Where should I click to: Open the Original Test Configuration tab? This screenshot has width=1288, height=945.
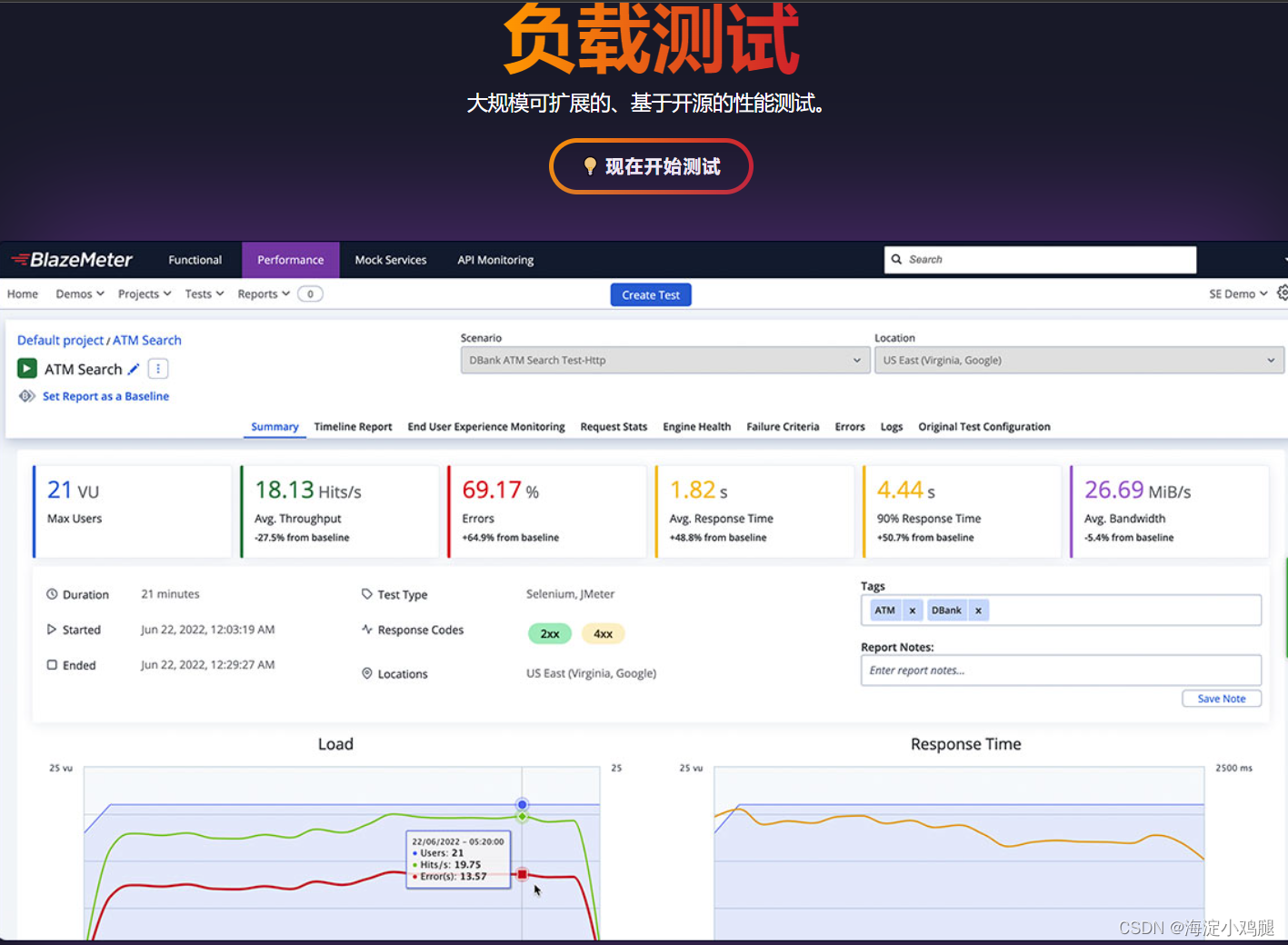(x=984, y=426)
